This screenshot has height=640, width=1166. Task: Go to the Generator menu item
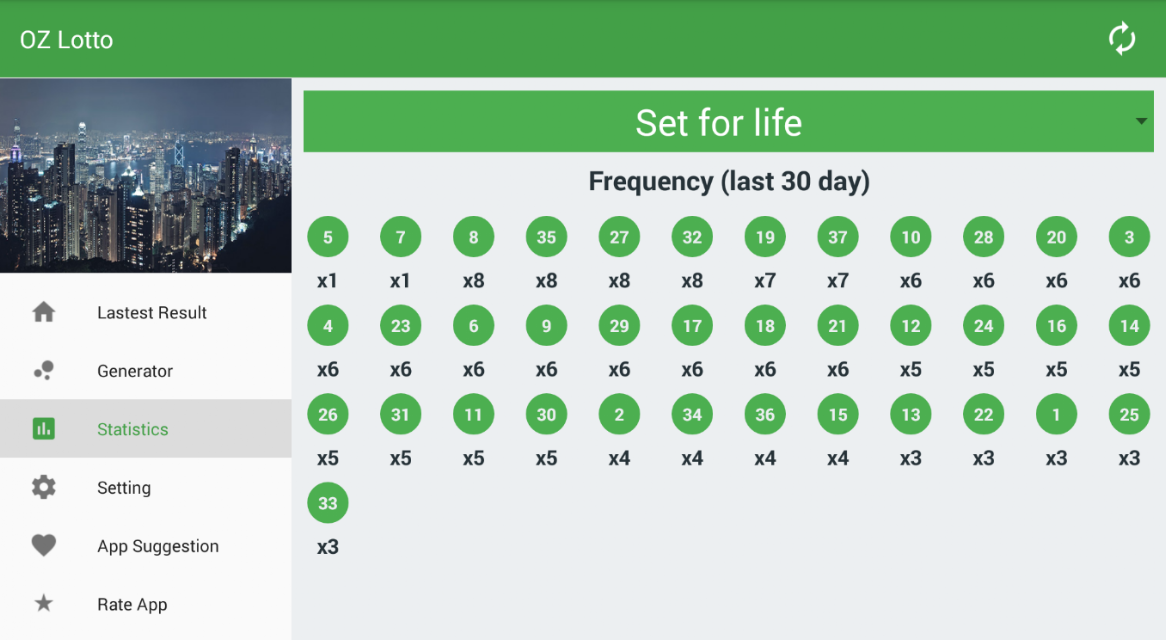[146, 370]
